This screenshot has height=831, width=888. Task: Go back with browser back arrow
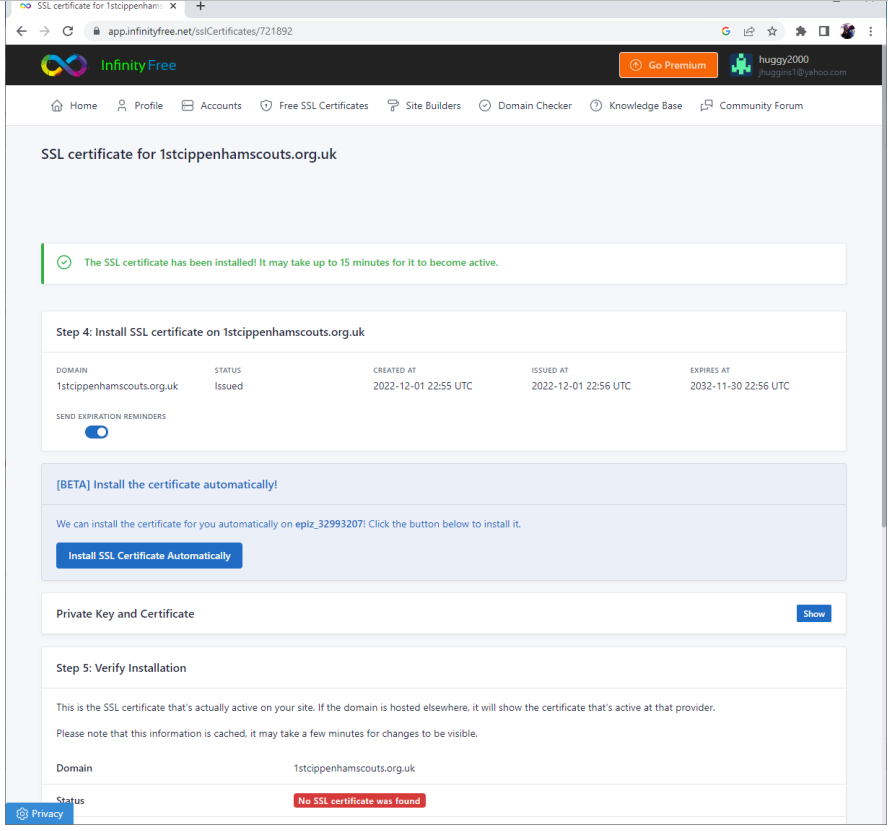click(21, 31)
